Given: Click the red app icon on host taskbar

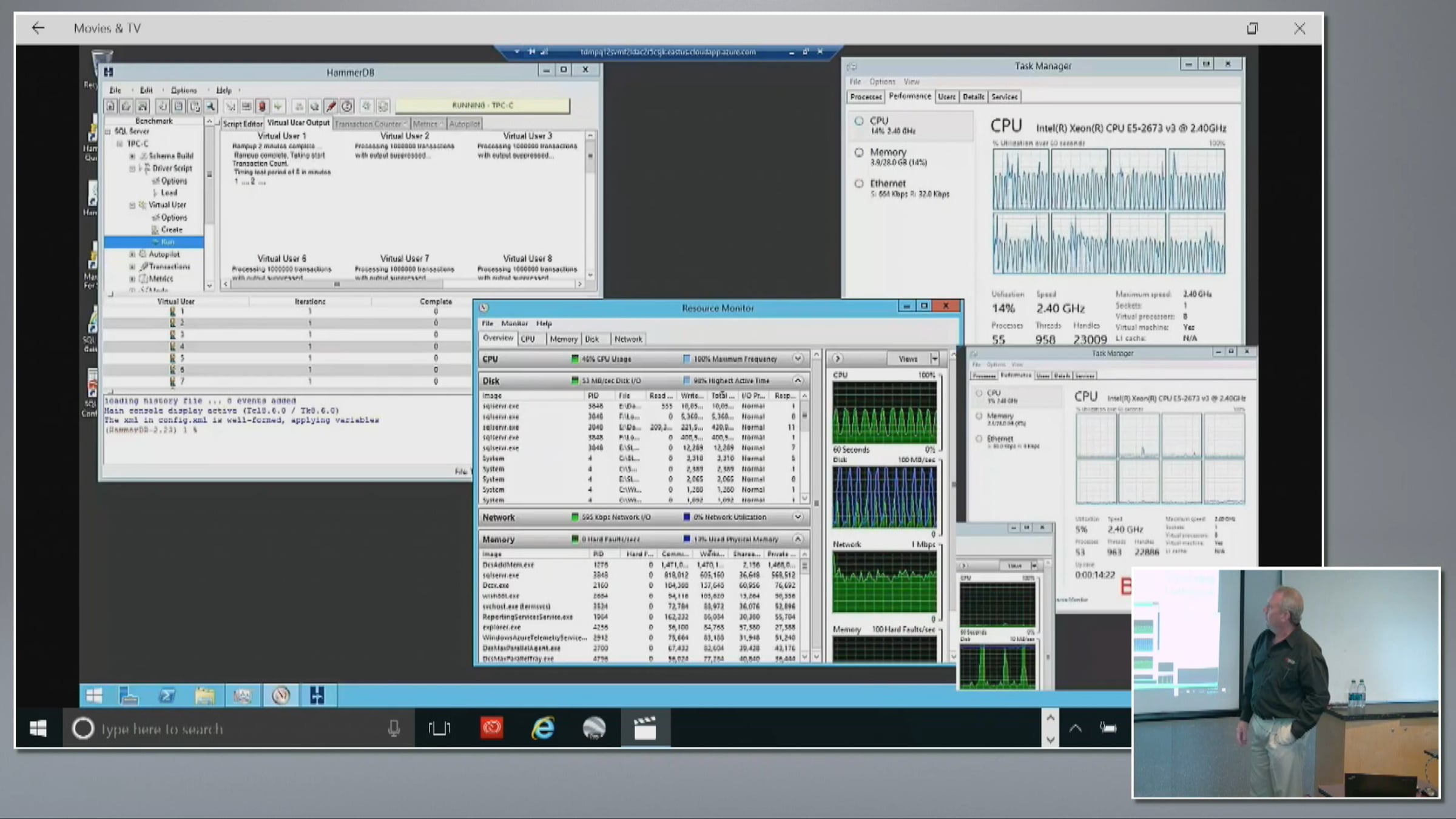Looking at the screenshot, I should (491, 728).
